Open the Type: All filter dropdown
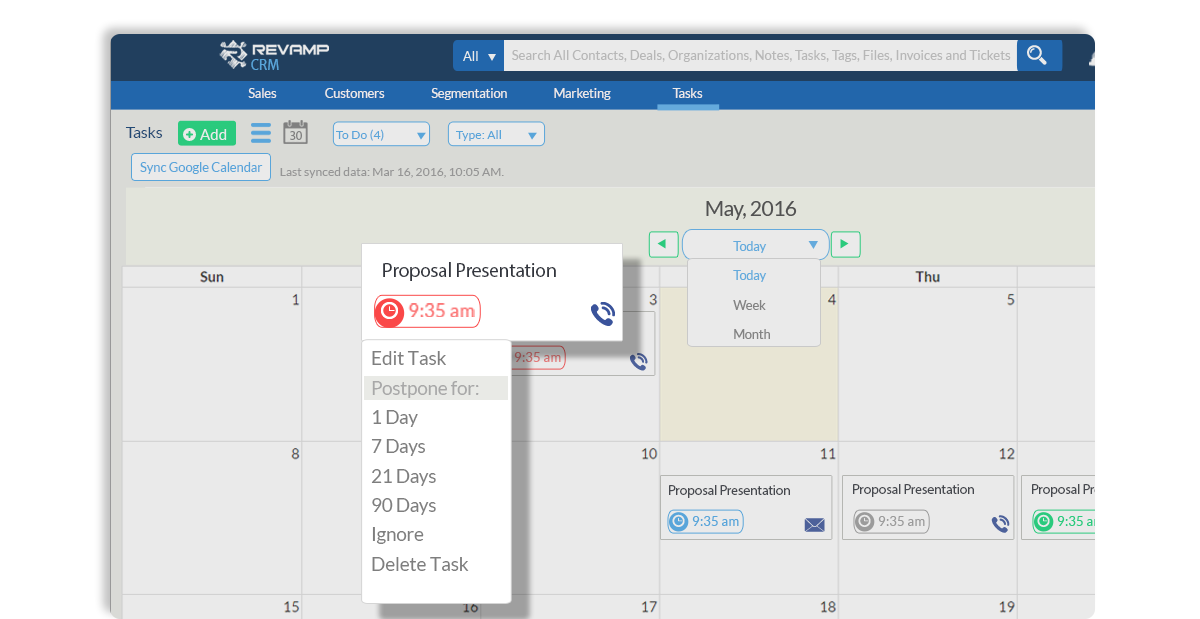The image size is (1200, 619). pyautogui.click(x=496, y=134)
